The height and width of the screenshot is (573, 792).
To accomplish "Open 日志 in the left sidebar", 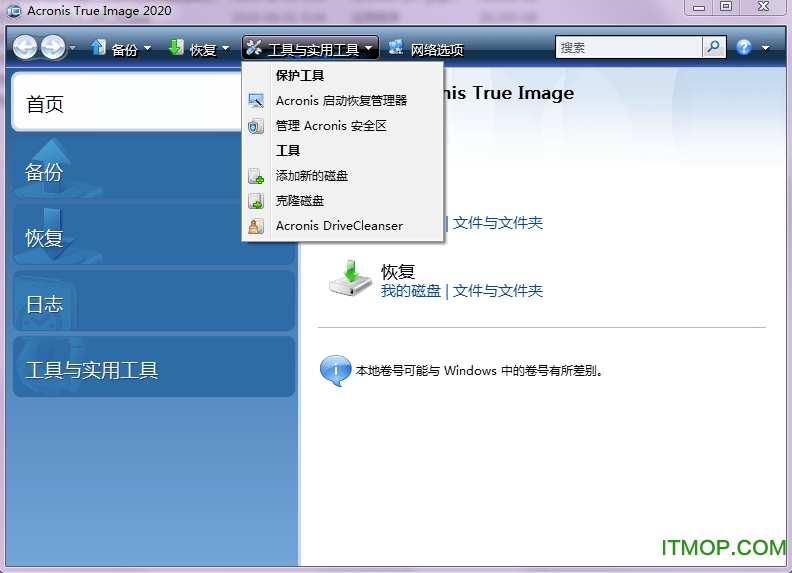I will (x=154, y=302).
